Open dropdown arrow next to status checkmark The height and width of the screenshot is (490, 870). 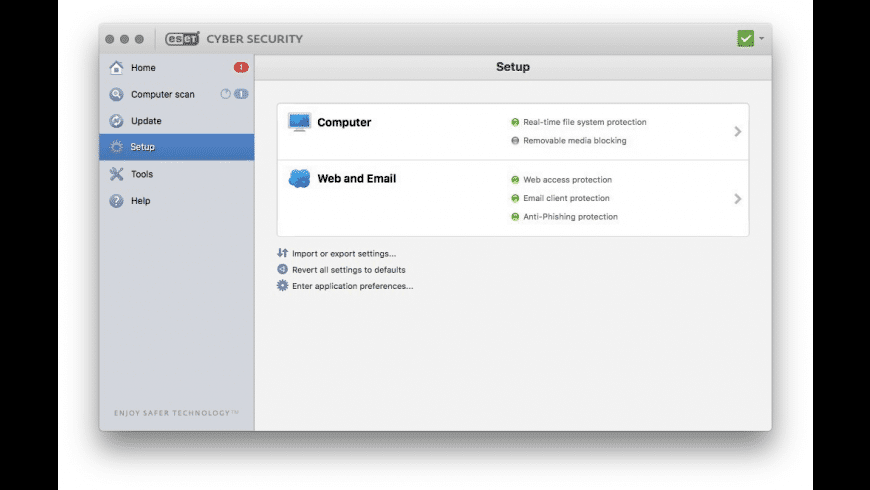point(761,38)
